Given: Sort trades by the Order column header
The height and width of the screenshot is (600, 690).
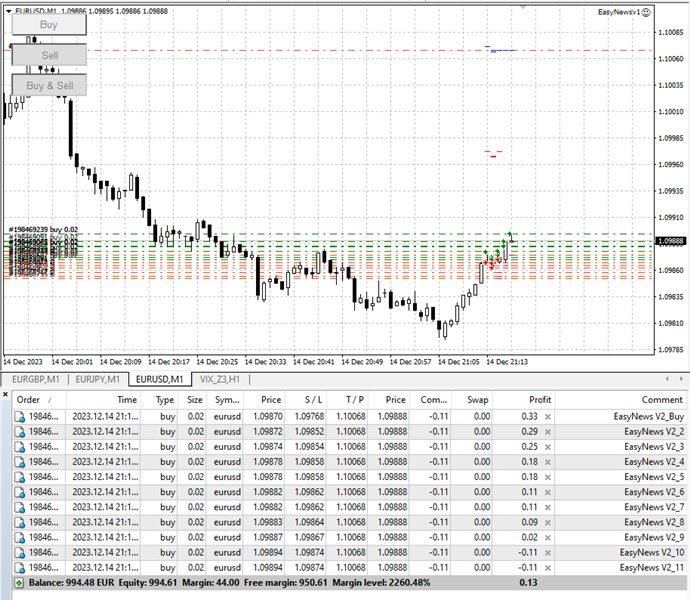Looking at the screenshot, I should (x=28, y=399).
